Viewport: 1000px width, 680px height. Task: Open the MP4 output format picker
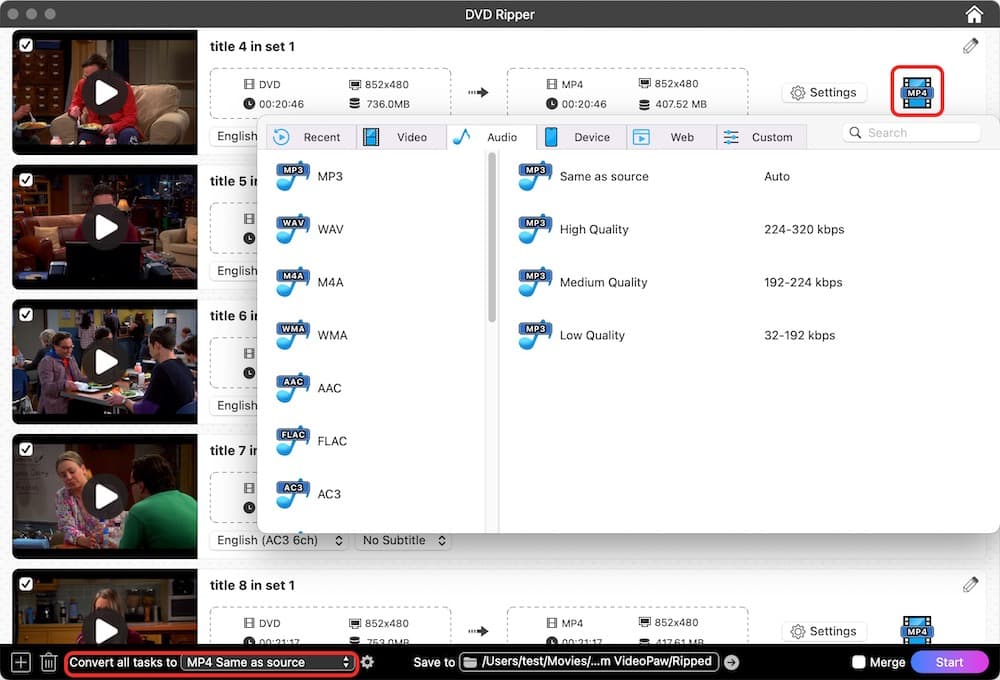[917, 92]
